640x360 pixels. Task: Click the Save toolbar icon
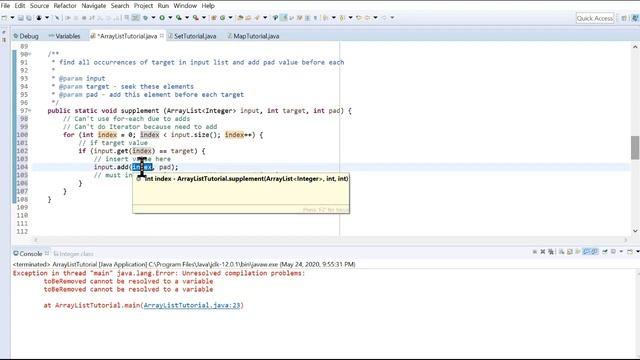click(x=20, y=18)
